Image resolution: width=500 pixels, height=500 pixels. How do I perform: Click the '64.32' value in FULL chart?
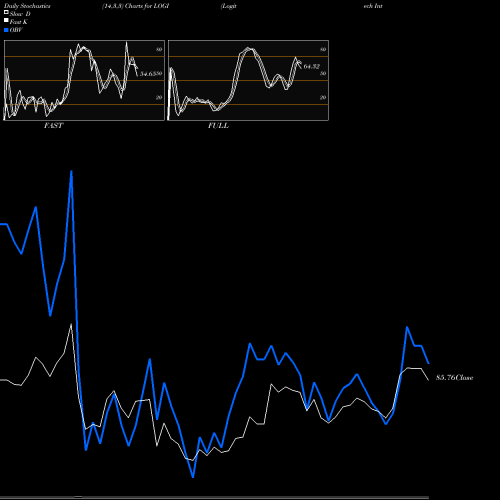311,67
